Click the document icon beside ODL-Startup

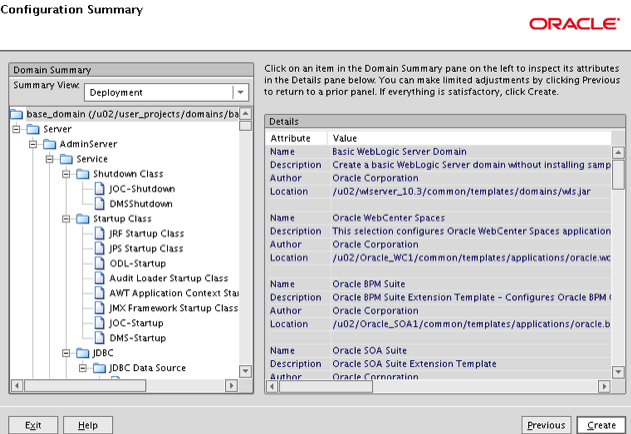pyautogui.click(x=99, y=263)
